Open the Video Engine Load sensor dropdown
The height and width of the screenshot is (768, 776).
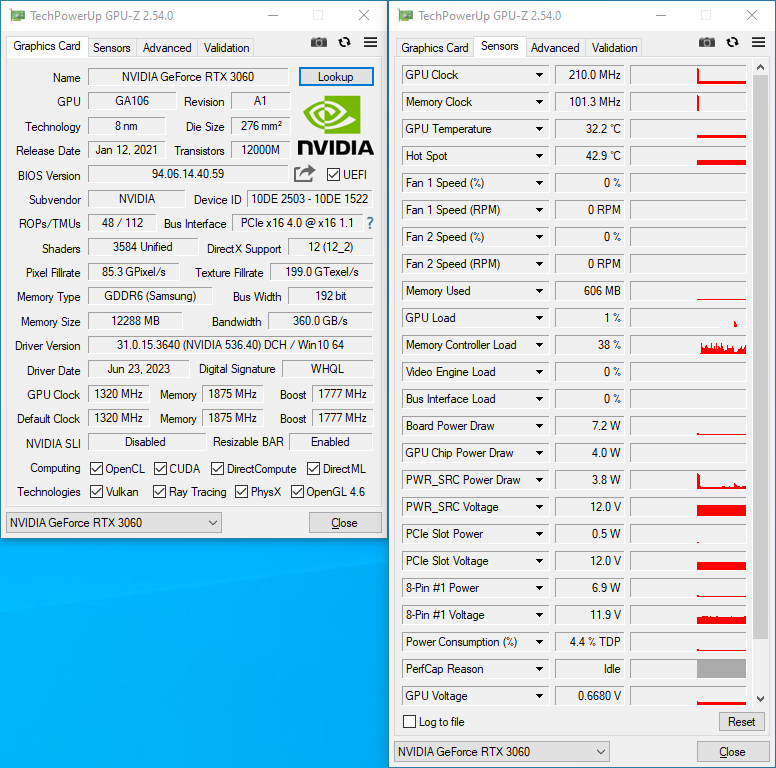(x=539, y=372)
